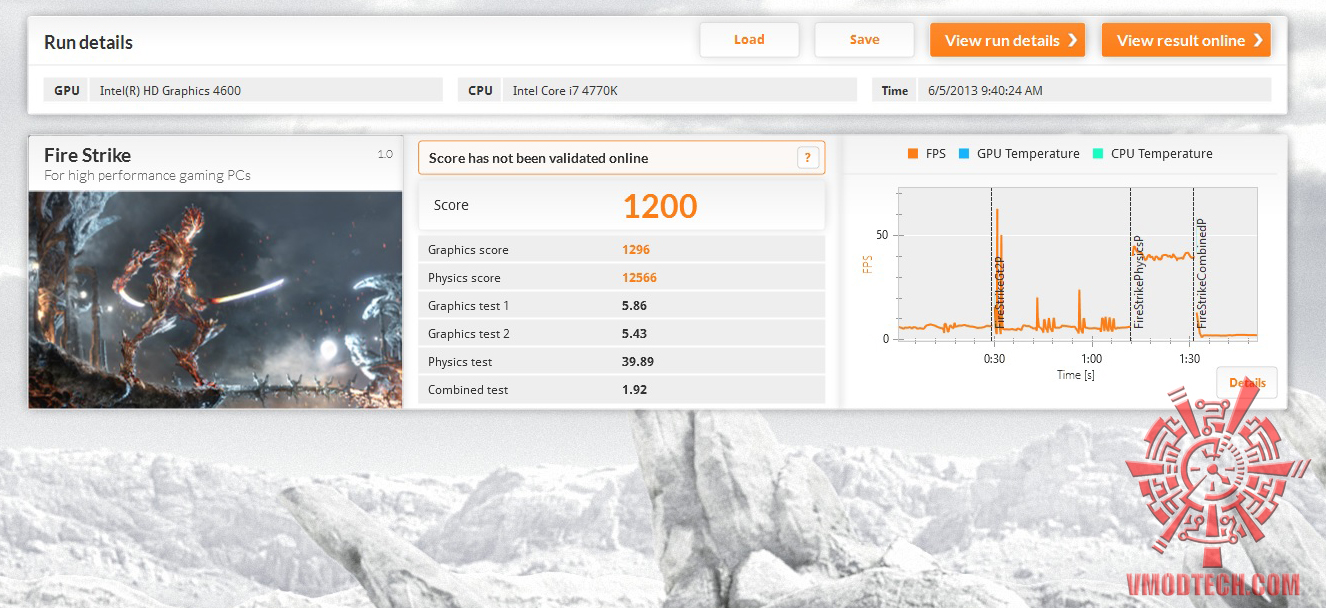Select the Time value 6/5/2013 9:40:24 AM
Viewport: 1326px width, 608px height.
point(1094,90)
